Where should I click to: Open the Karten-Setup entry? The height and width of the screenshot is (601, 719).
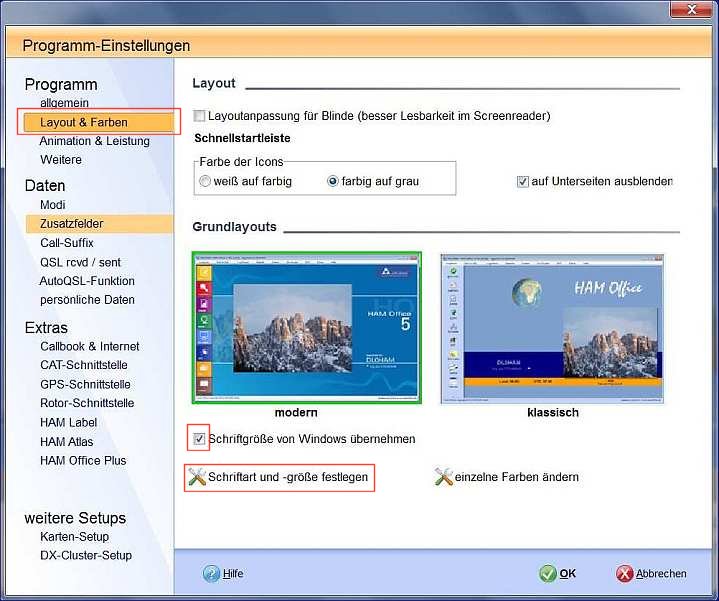point(75,536)
